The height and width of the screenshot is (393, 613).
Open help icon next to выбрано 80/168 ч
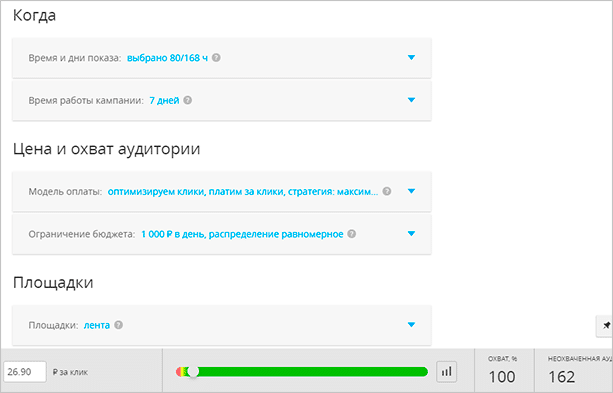216,58
